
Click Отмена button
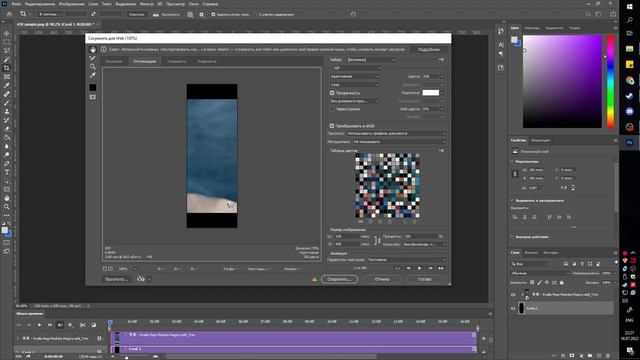pyautogui.click(x=382, y=279)
